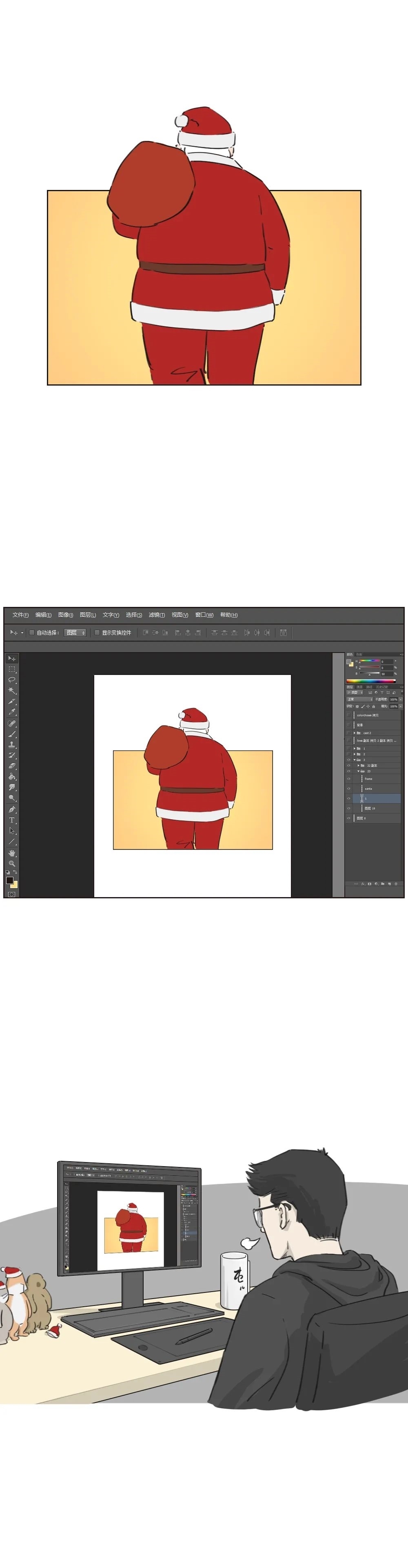The height and width of the screenshot is (1568, 408).
Task: Click the text layer filter T icon
Action: (382, 692)
